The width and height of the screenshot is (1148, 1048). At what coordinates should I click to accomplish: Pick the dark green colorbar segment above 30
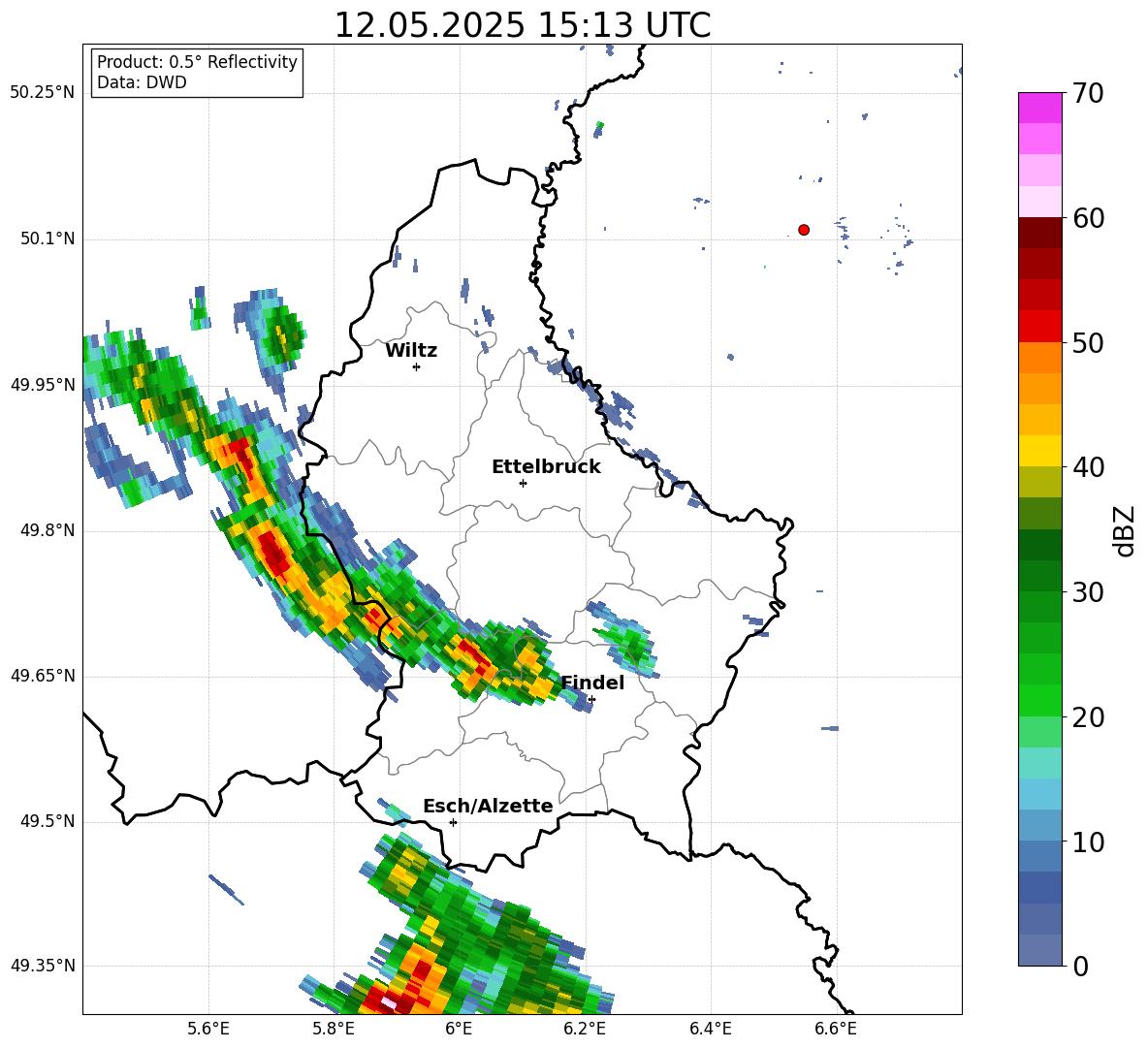1039,576
